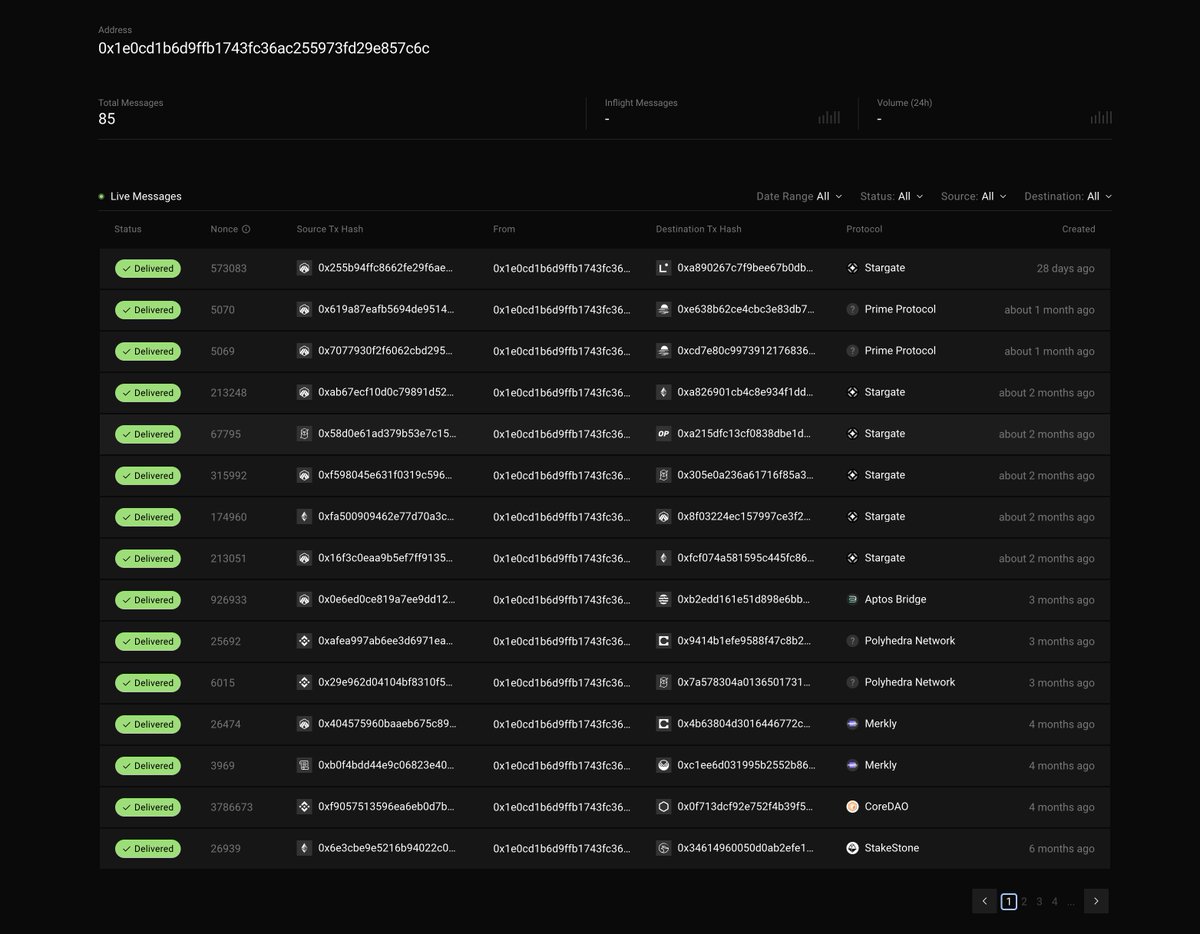Click Optimism icon beside 0xa215dfc13cf0838dbe1d
Viewport: 1200px width, 934px height.
tap(663, 434)
